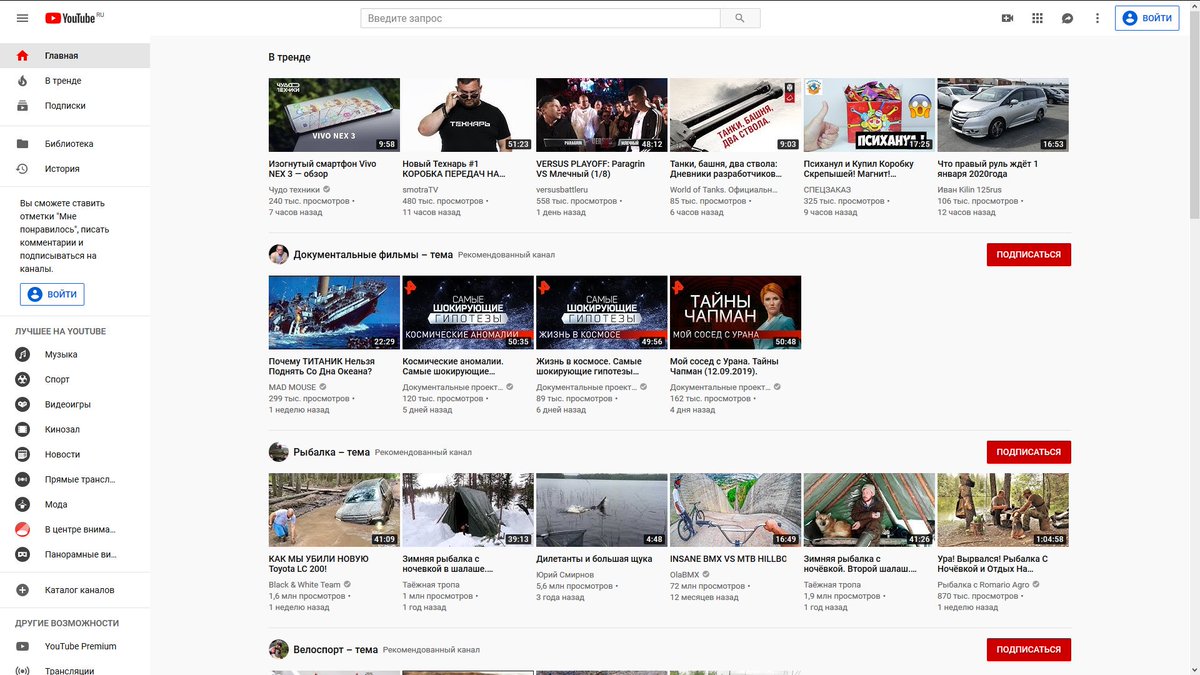Click channel name MAD MOUSE
Screen dimensions: 1200x675
click(292, 387)
